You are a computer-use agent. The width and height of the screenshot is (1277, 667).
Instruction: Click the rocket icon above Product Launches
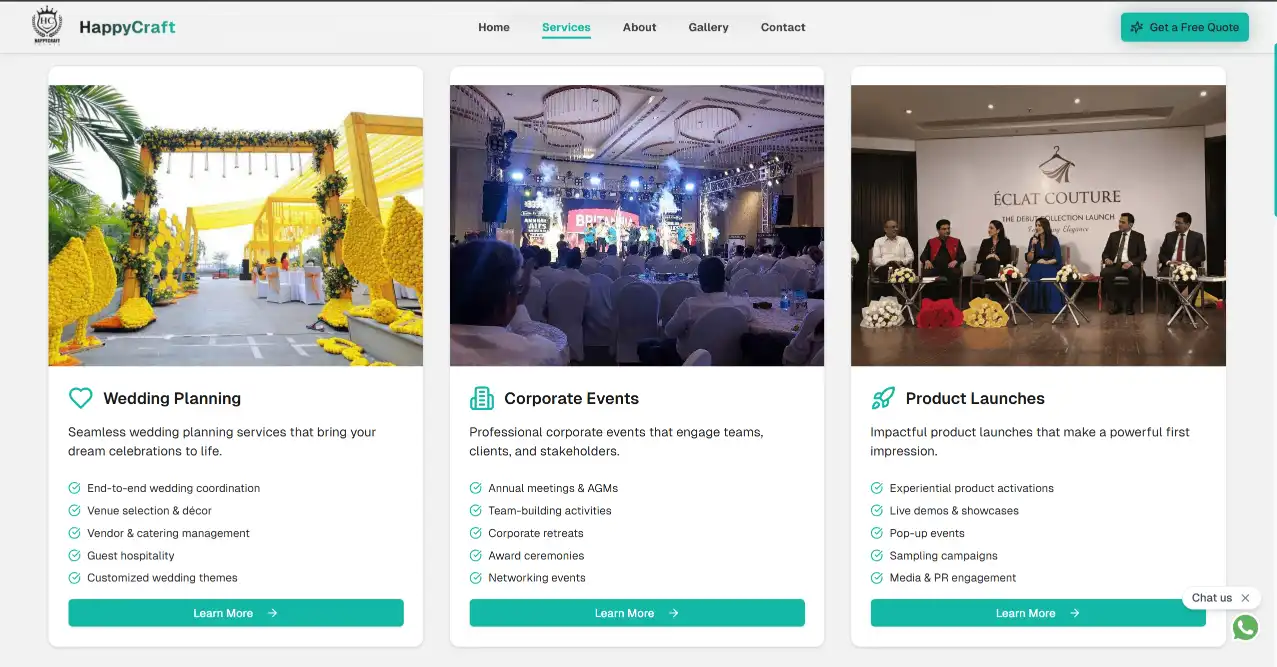[883, 397]
